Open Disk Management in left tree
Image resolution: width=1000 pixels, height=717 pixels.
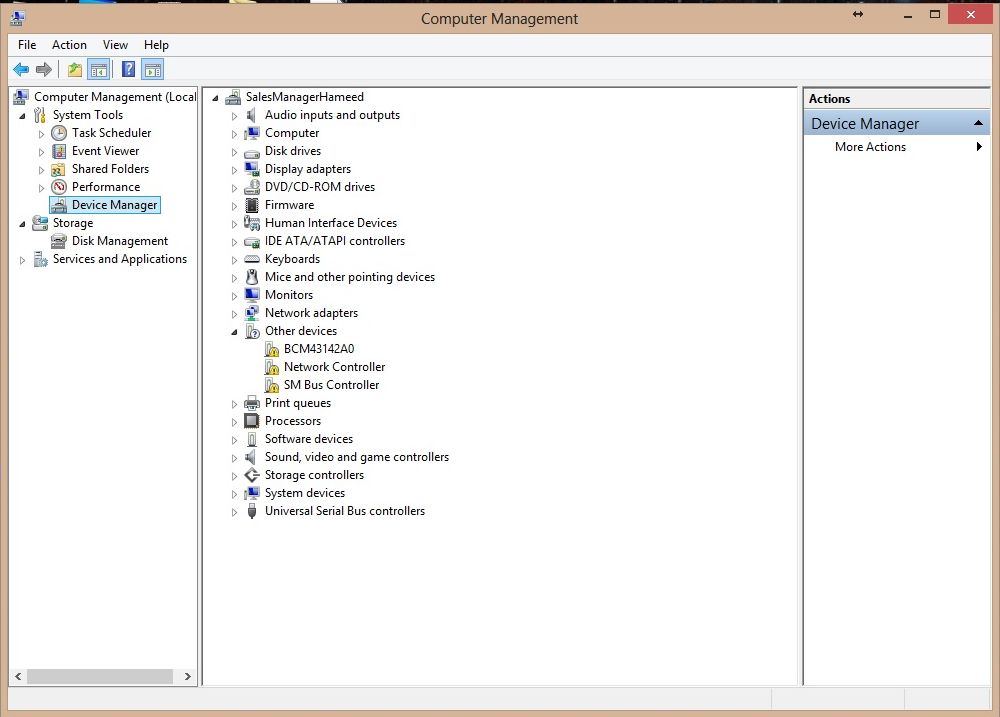tap(119, 241)
